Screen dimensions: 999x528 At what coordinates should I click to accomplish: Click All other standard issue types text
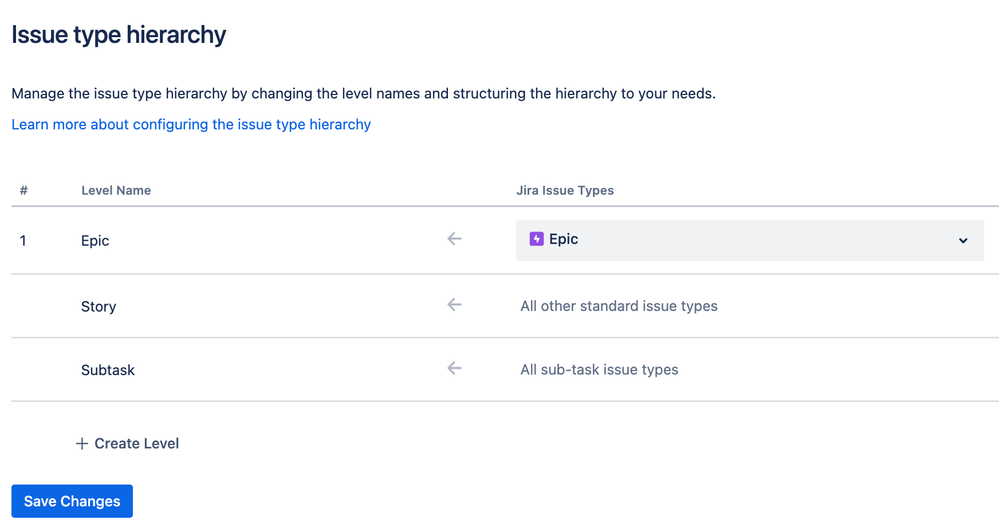coord(619,306)
